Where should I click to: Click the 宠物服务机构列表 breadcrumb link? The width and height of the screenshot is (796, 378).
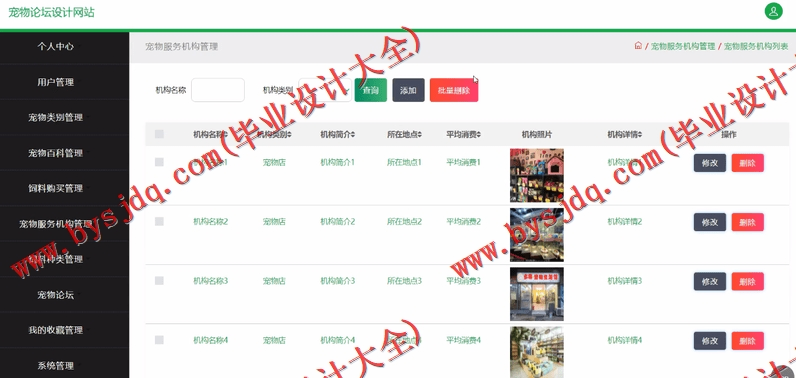pos(756,46)
